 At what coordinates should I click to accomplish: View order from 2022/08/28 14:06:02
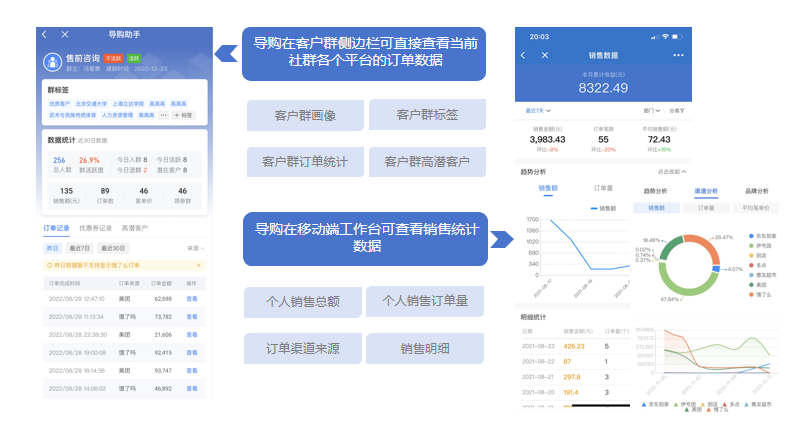click(x=192, y=389)
